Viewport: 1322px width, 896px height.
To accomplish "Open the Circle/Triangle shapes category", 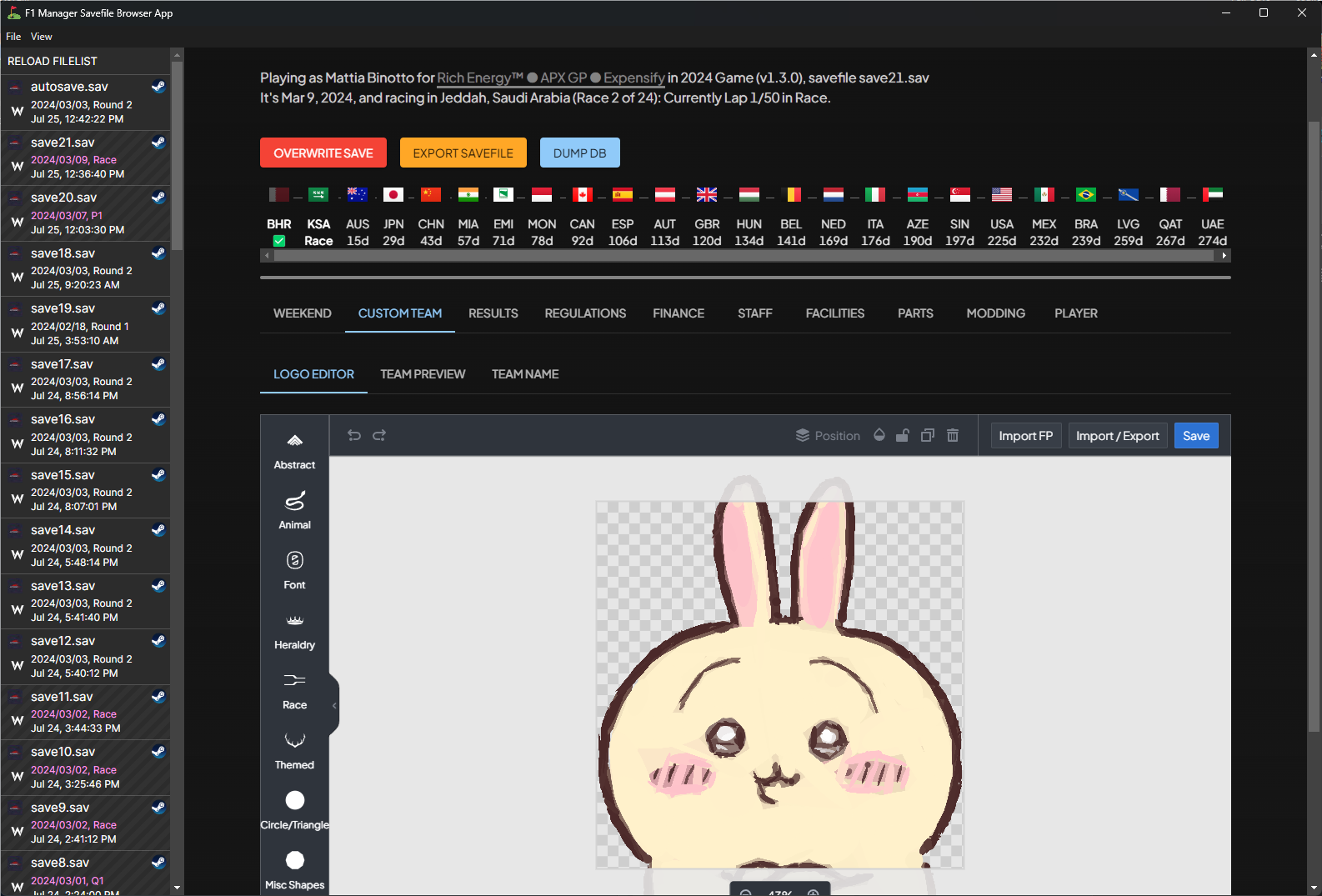I will tap(294, 811).
